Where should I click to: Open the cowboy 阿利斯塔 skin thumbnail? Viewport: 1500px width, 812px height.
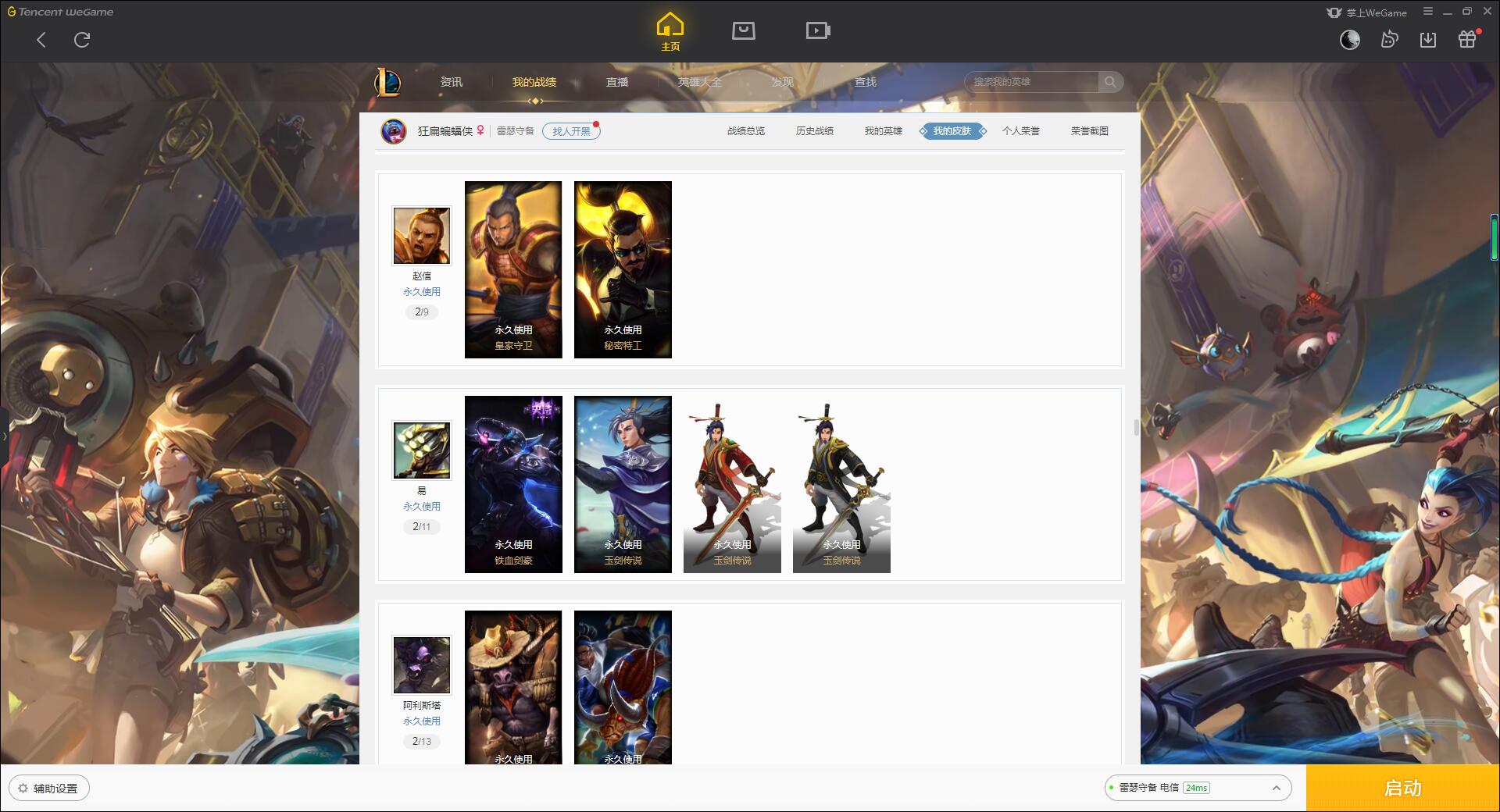tap(513, 687)
